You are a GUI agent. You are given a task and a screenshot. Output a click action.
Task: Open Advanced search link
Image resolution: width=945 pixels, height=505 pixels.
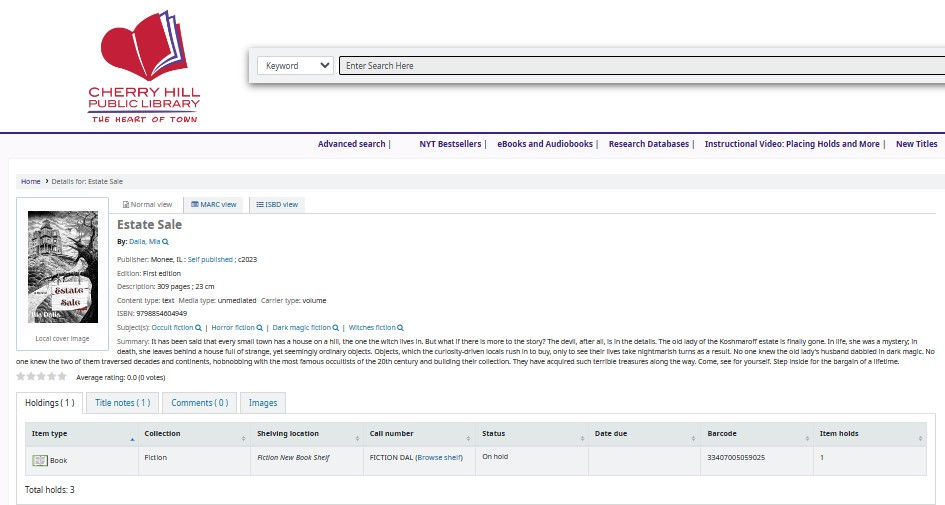click(351, 144)
